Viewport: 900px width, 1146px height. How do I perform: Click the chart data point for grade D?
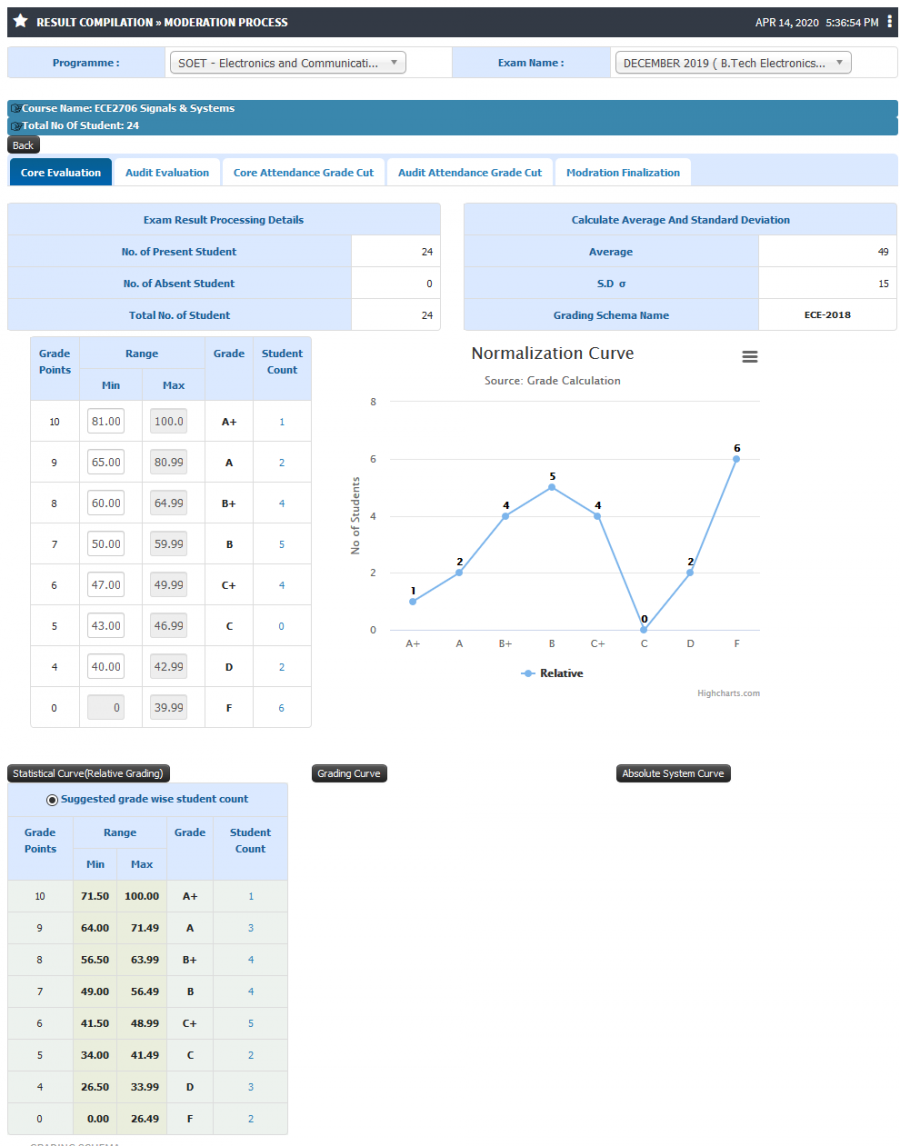coord(690,572)
